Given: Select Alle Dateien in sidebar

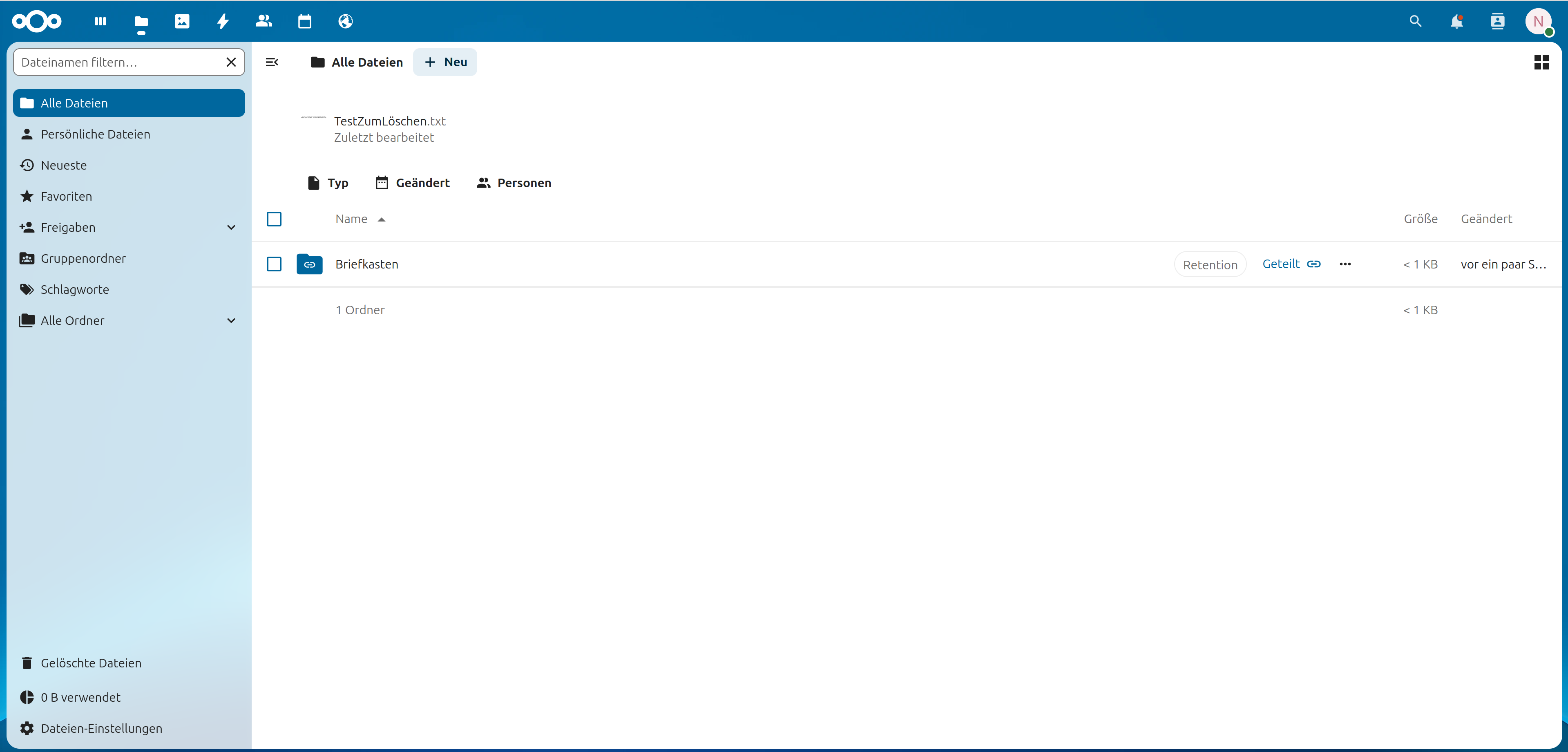Looking at the screenshot, I should (129, 103).
